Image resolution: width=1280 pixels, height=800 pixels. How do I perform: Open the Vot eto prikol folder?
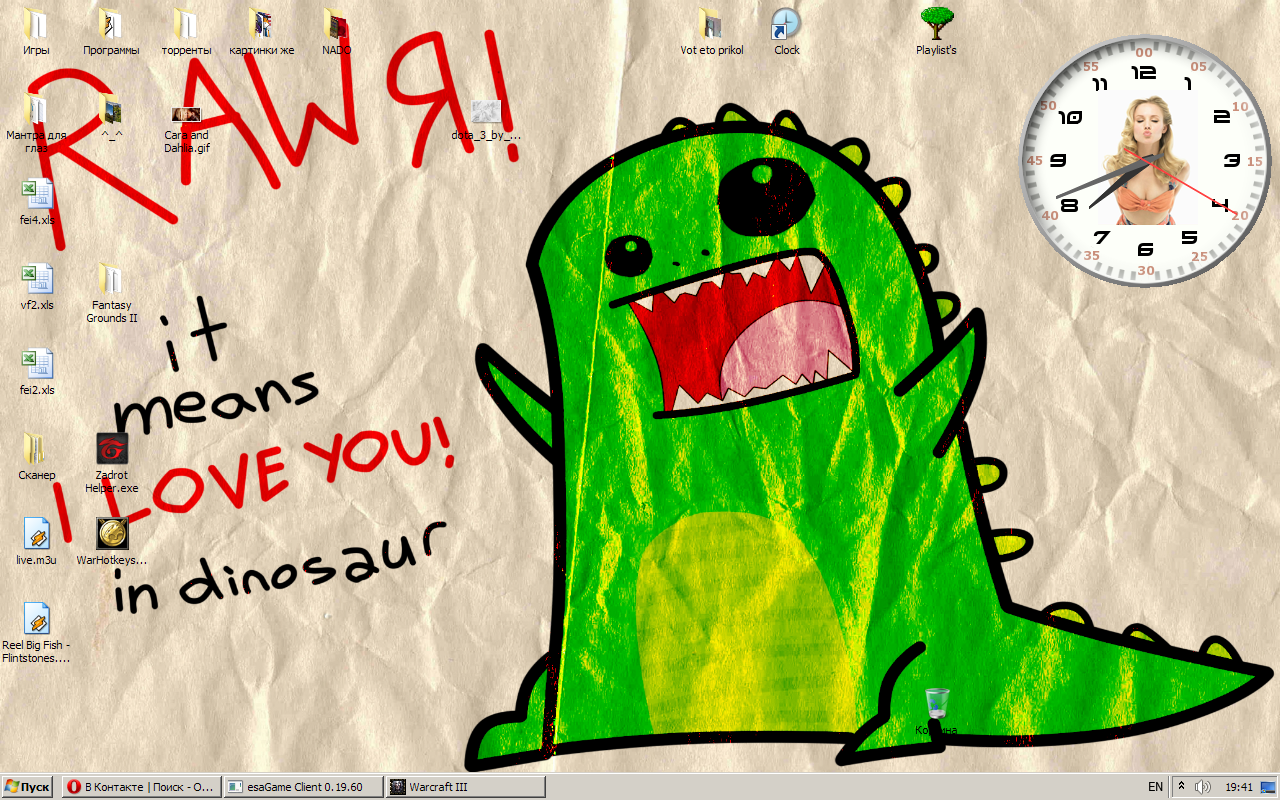(711, 23)
